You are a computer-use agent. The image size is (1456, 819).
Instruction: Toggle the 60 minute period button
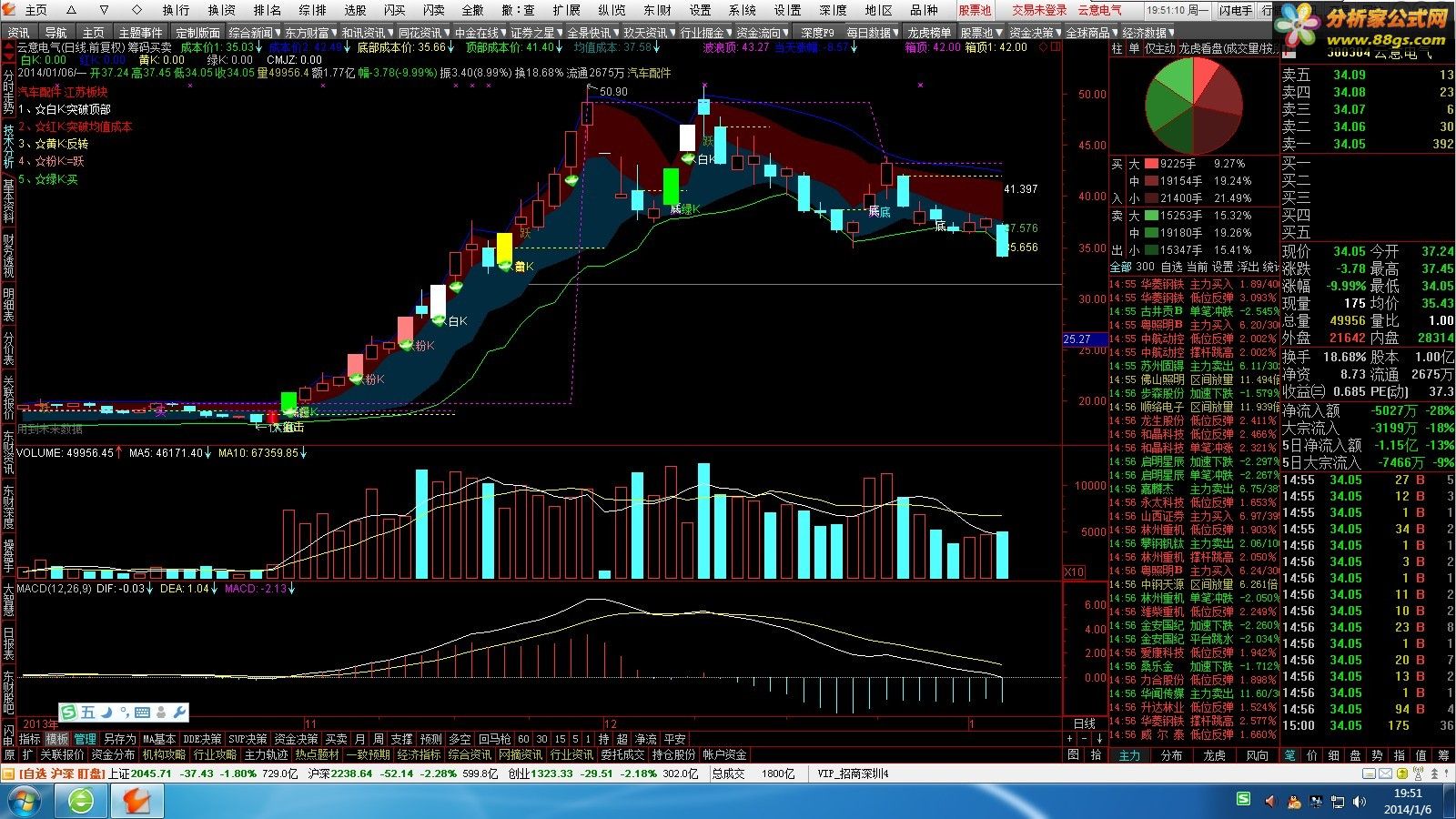(523, 739)
